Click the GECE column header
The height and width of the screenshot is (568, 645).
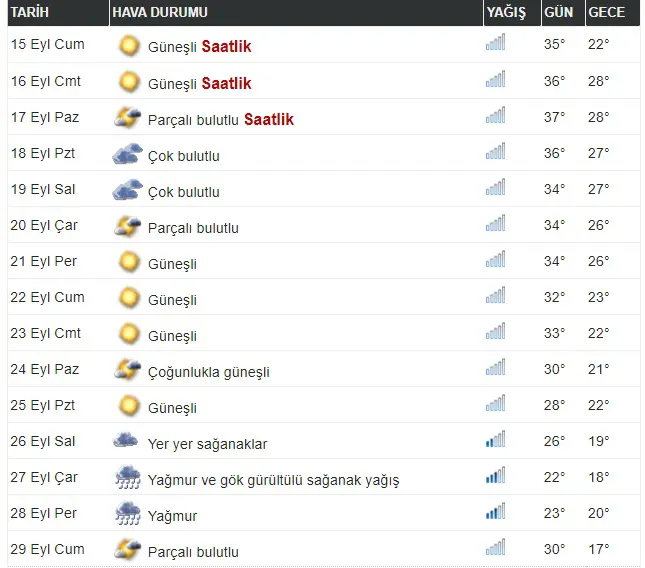tap(606, 12)
